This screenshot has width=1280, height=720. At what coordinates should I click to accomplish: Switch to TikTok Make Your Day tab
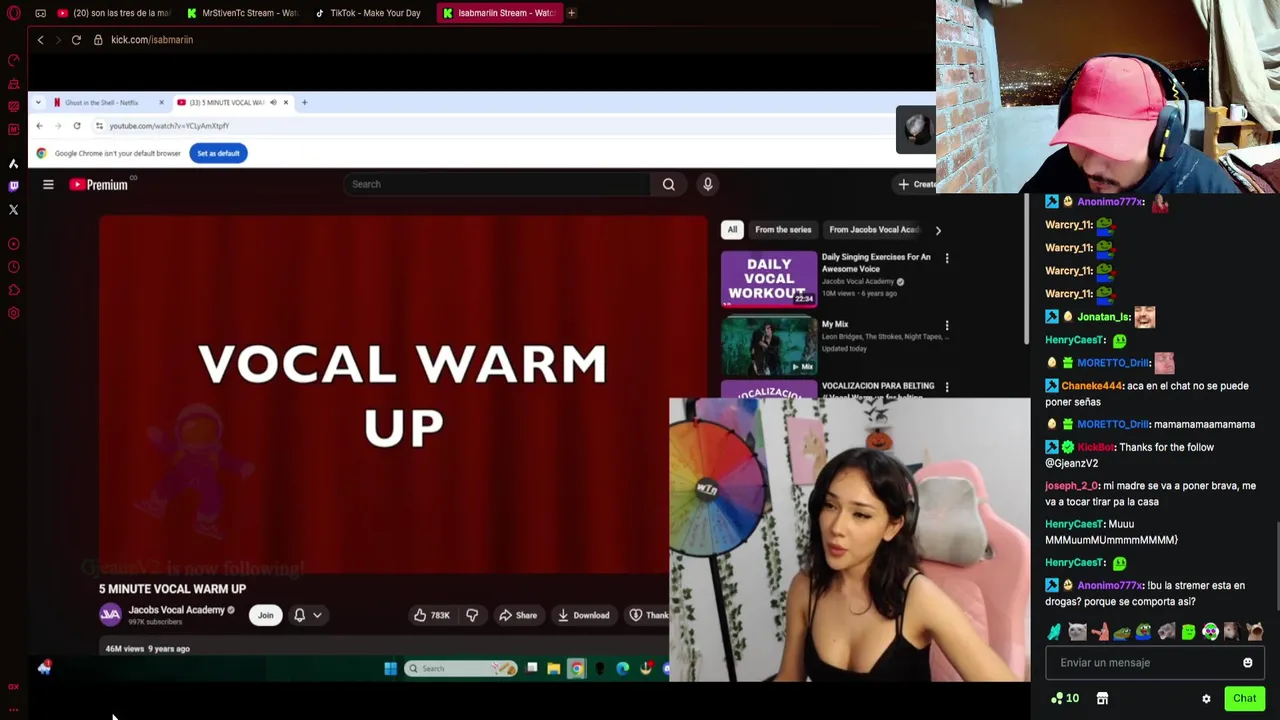pyautogui.click(x=368, y=13)
